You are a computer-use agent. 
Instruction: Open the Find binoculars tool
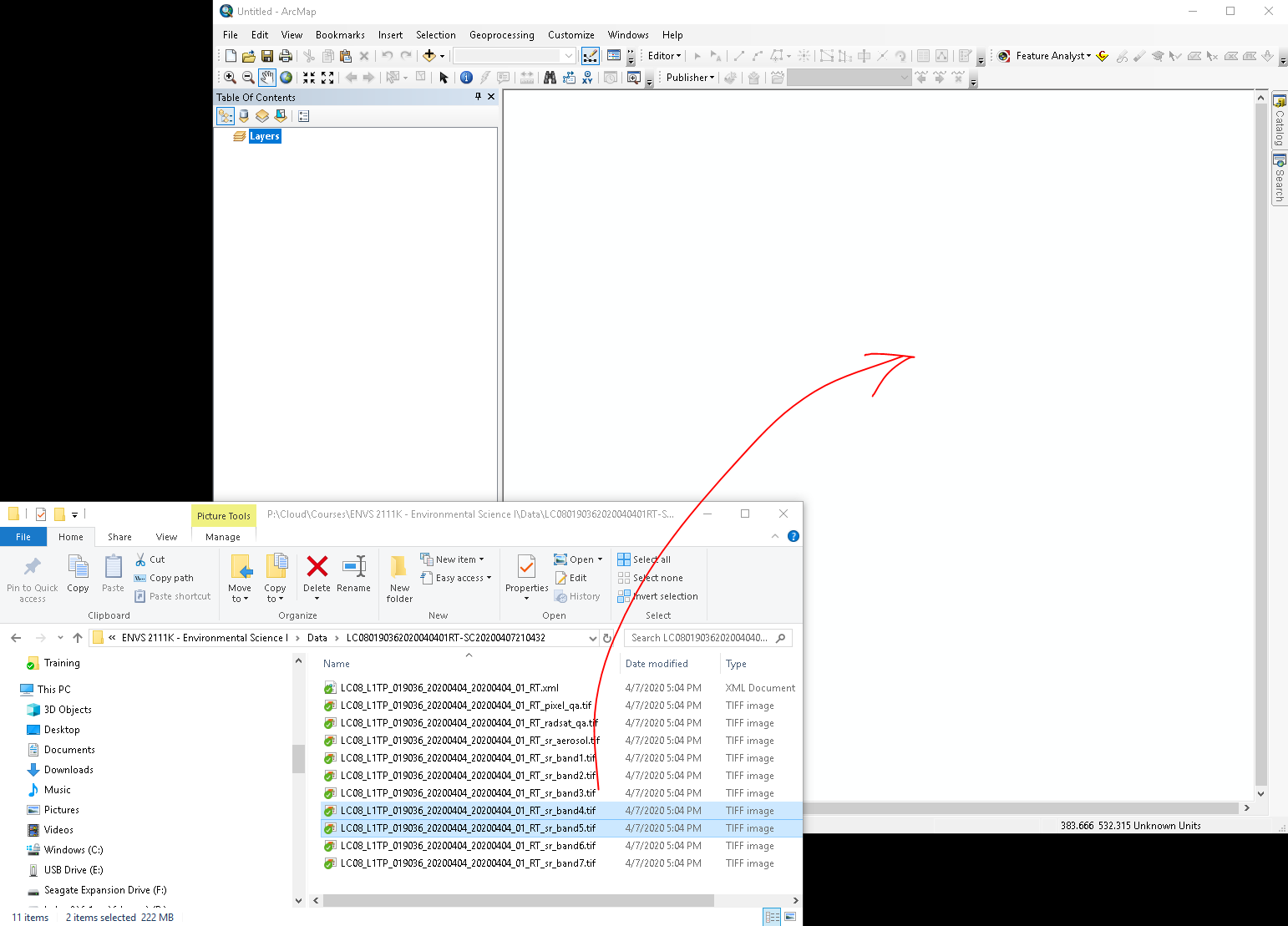[x=550, y=78]
